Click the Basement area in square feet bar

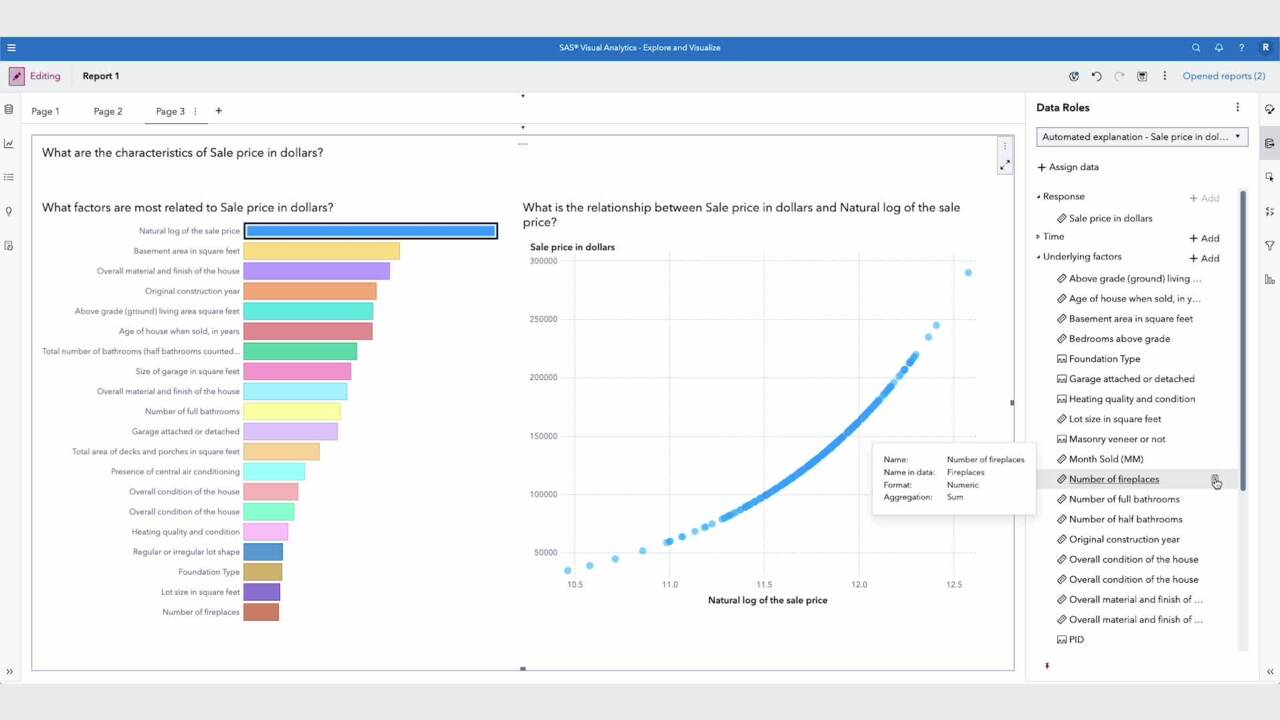pyautogui.click(x=321, y=251)
